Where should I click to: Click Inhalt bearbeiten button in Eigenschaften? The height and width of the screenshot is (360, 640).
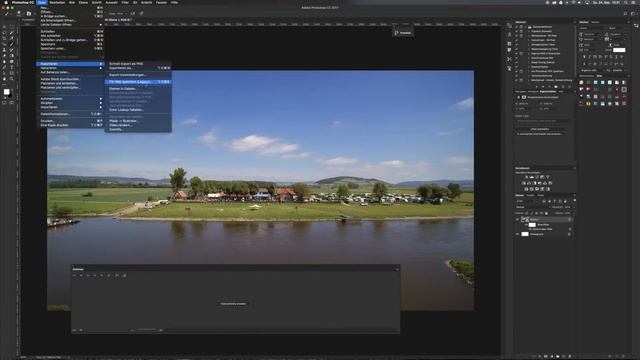pos(540,129)
